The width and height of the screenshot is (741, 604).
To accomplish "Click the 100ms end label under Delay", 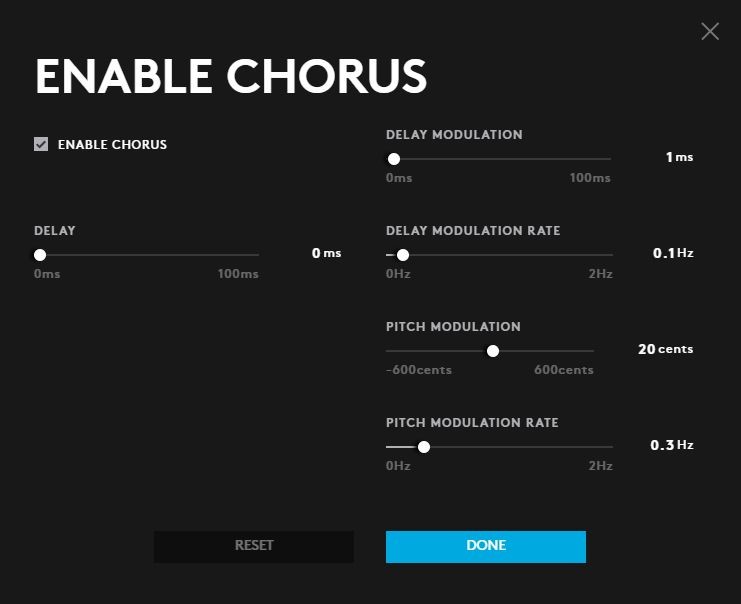I will (238, 275).
